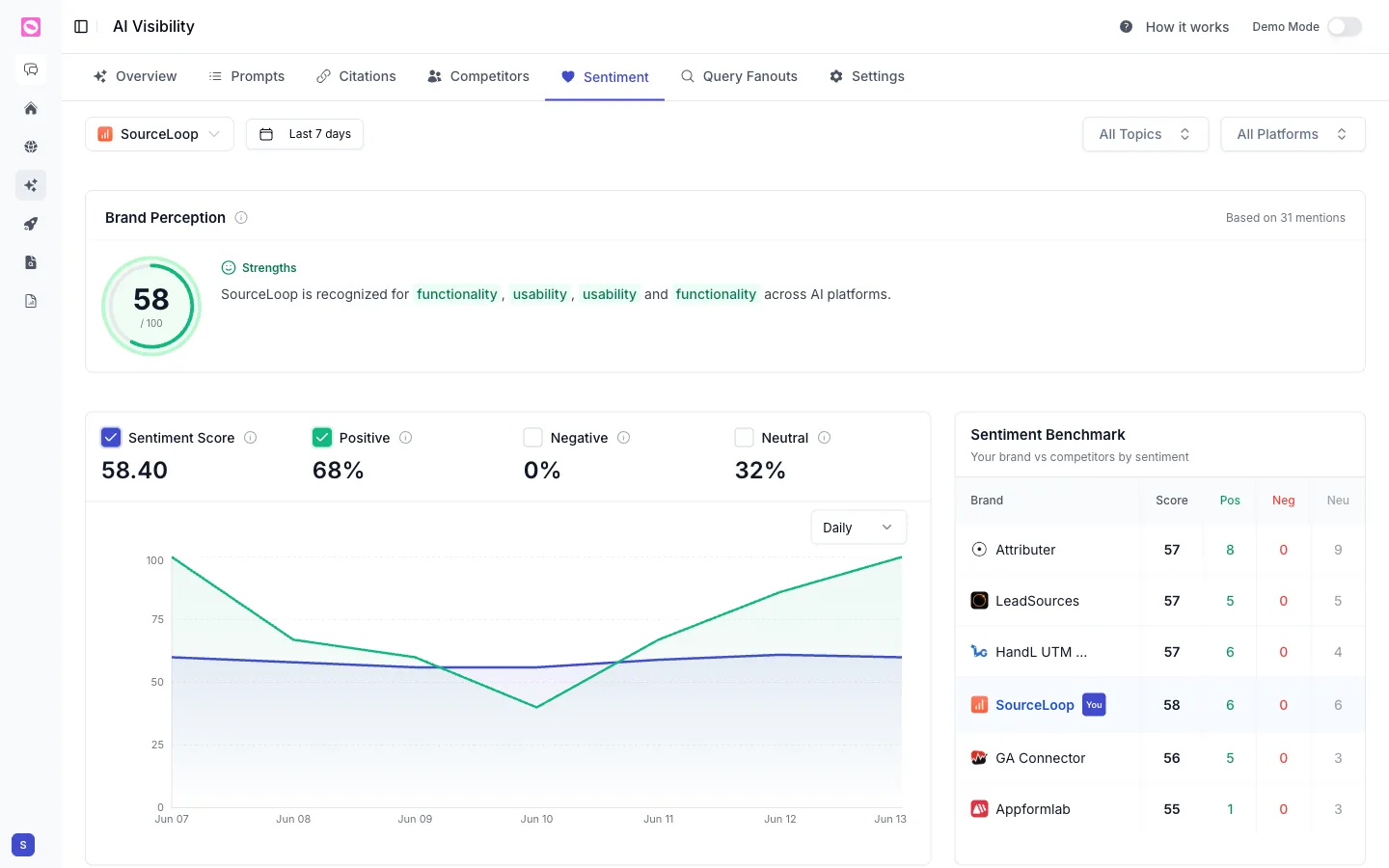Toggle the Demo Mode switch

(x=1345, y=27)
